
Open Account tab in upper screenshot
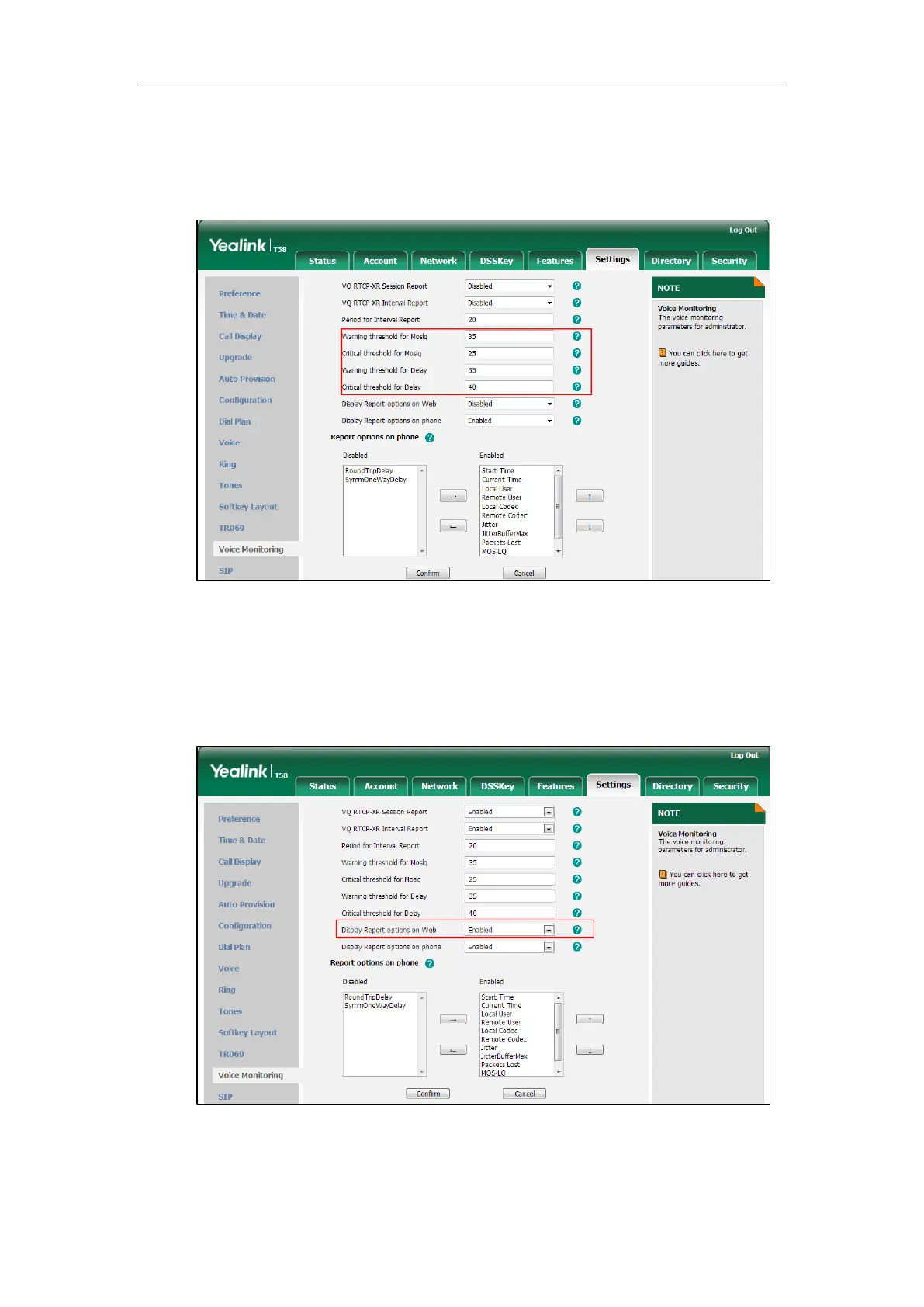pos(380,261)
